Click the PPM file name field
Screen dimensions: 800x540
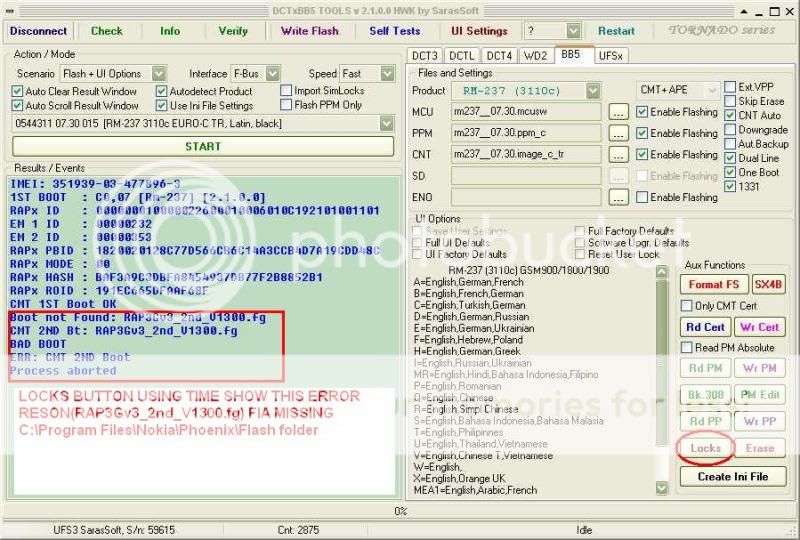526,133
